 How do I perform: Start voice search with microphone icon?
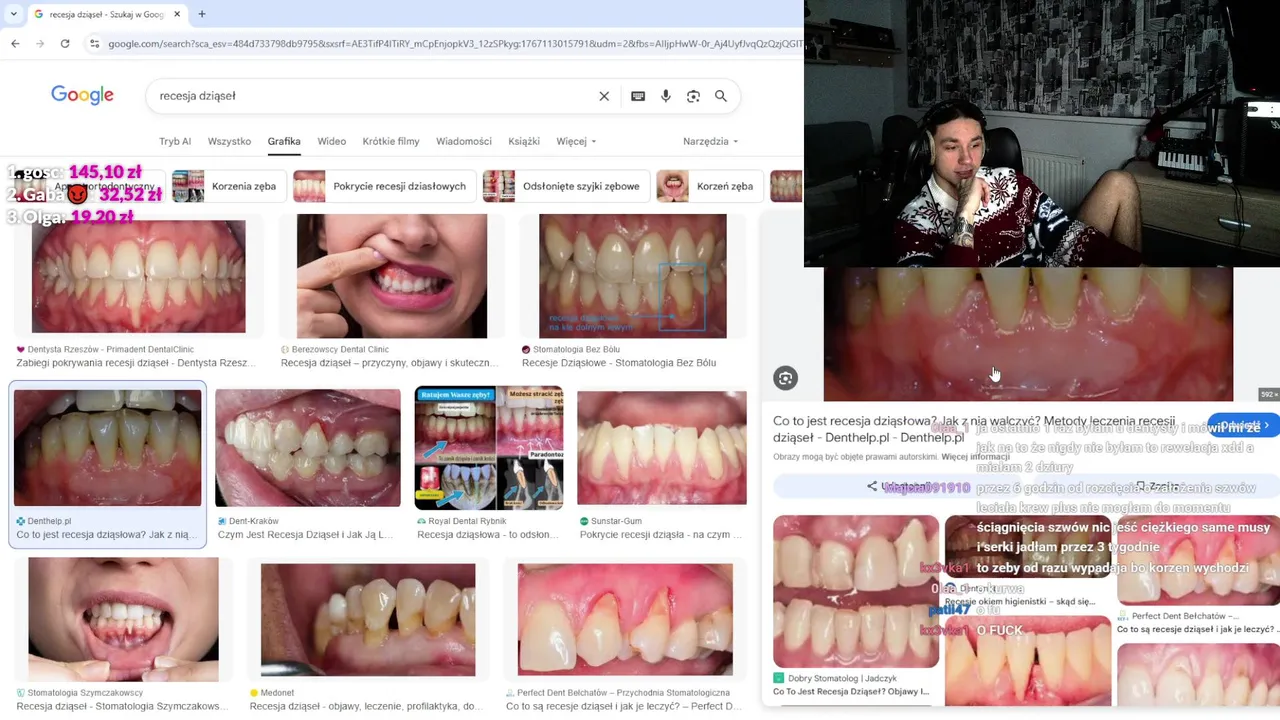coord(666,96)
